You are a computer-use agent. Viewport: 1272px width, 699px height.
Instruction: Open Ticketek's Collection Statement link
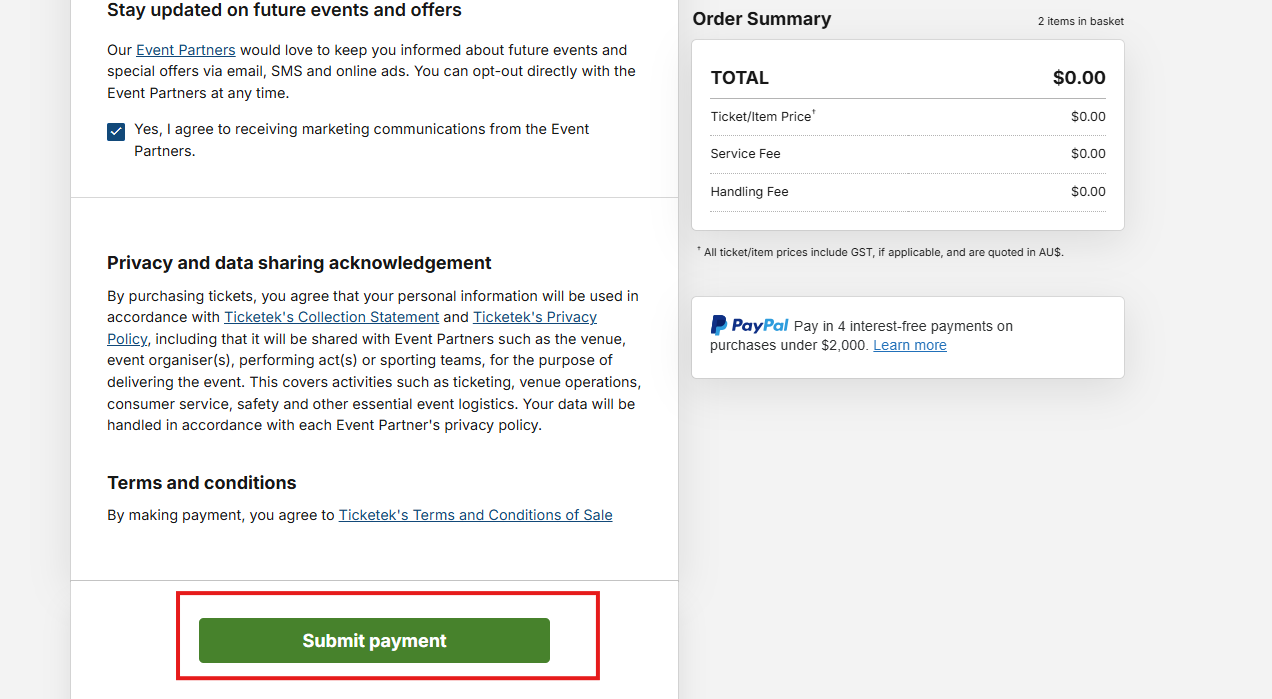[x=331, y=317]
